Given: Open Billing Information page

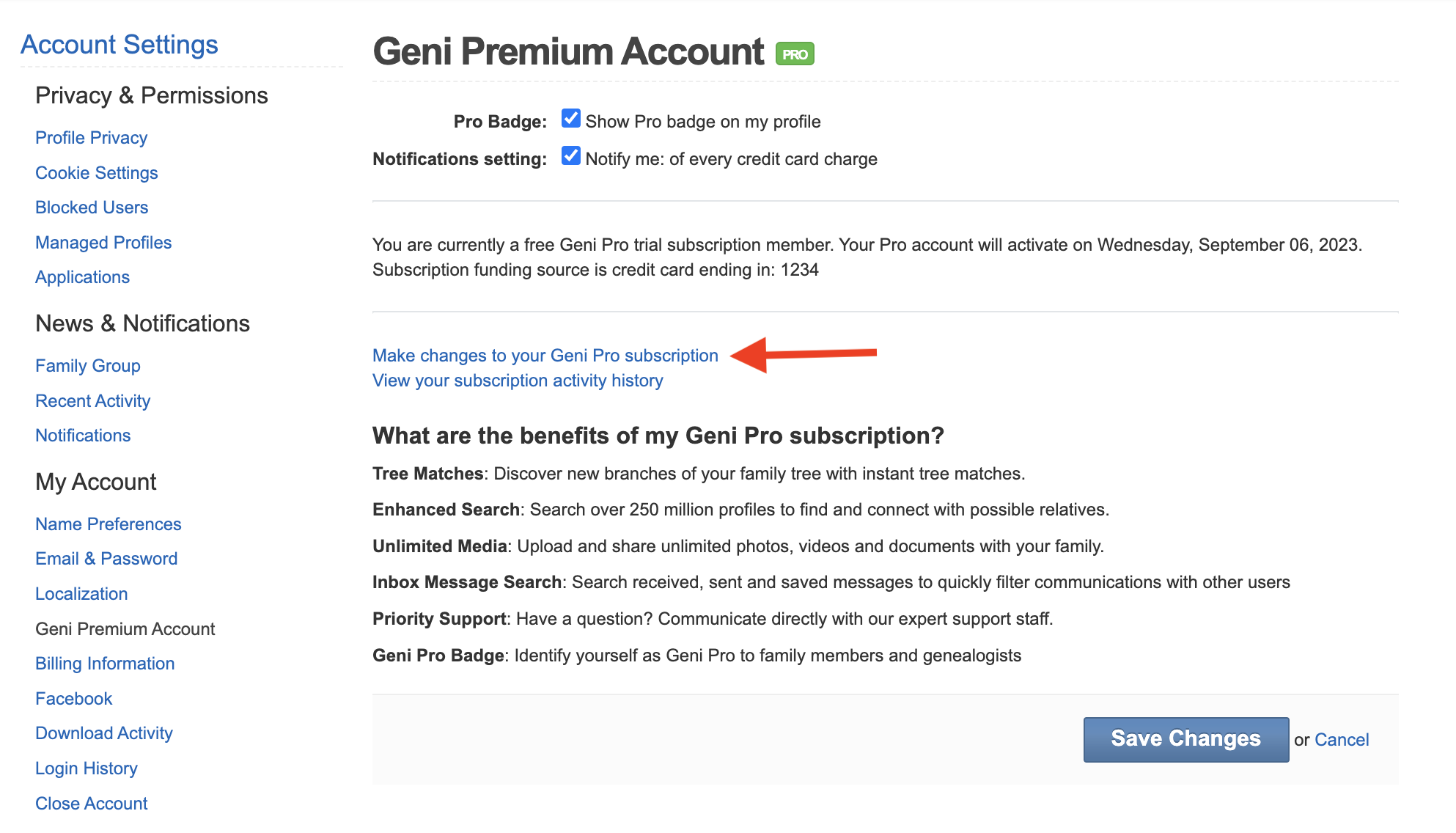Looking at the screenshot, I should pos(105,664).
